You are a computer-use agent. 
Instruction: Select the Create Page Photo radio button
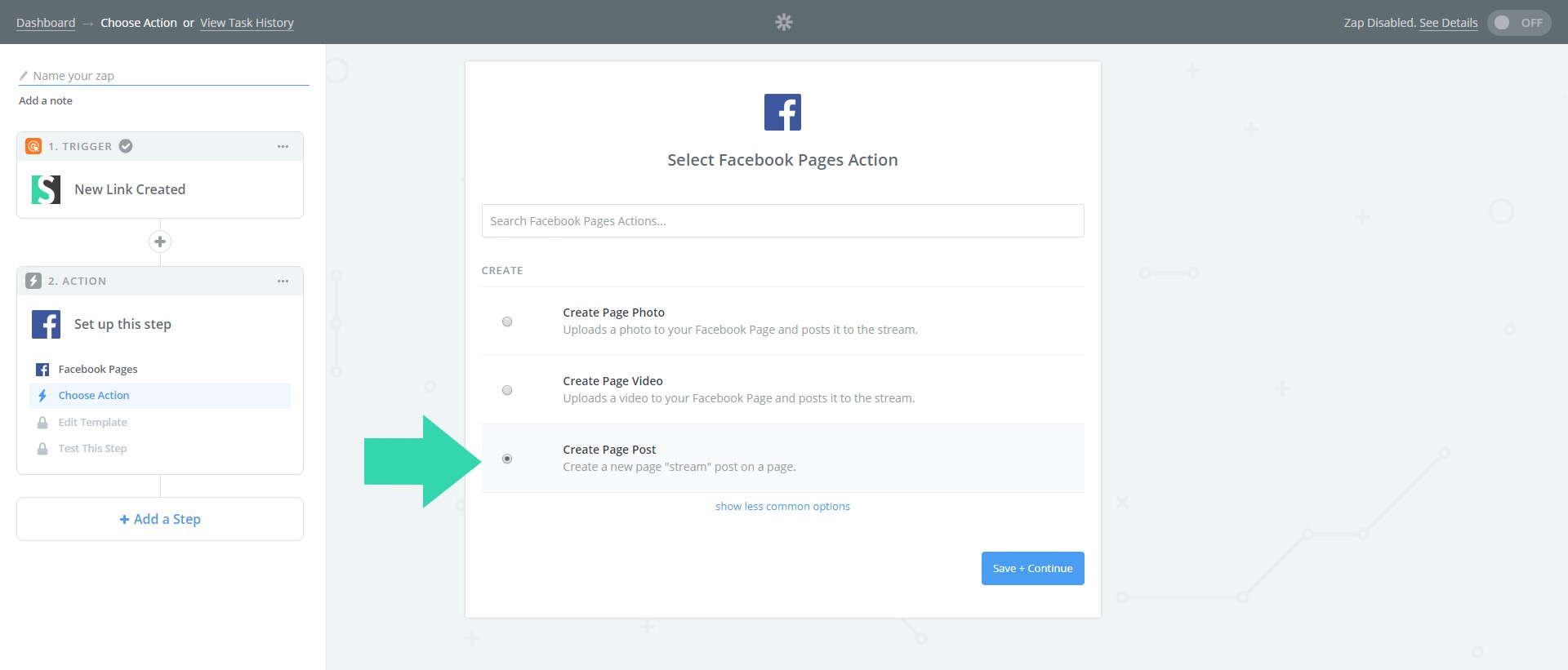[x=507, y=322]
